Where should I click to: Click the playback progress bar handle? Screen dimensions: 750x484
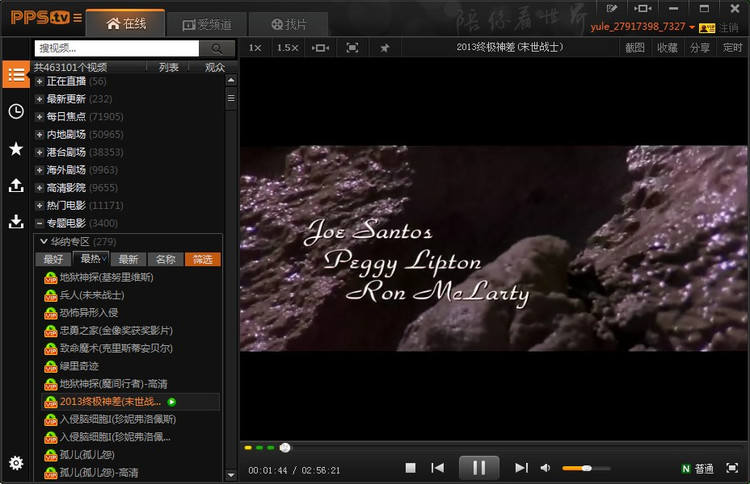pos(285,448)
